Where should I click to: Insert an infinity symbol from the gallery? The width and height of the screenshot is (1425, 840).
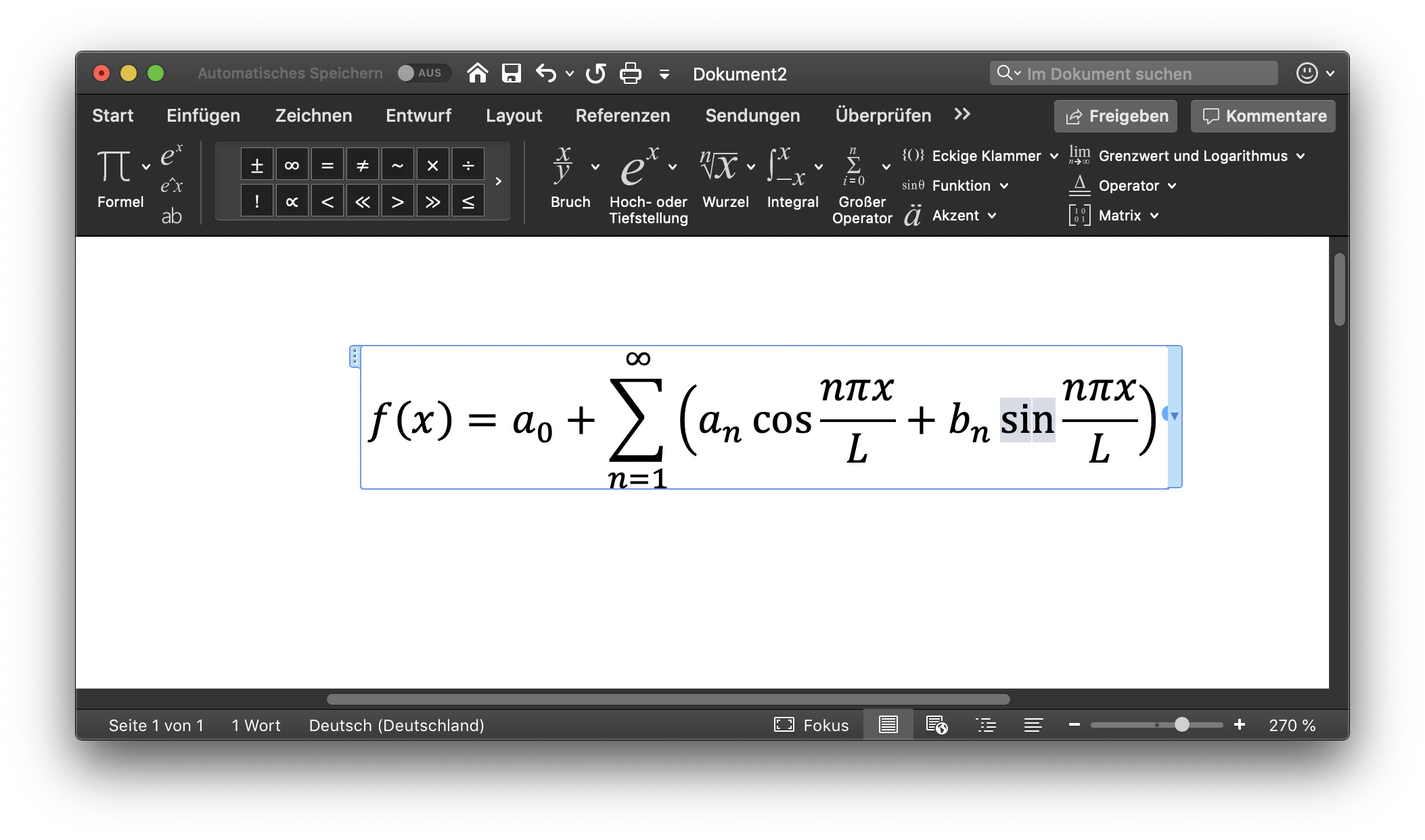(x=292, y=165)
